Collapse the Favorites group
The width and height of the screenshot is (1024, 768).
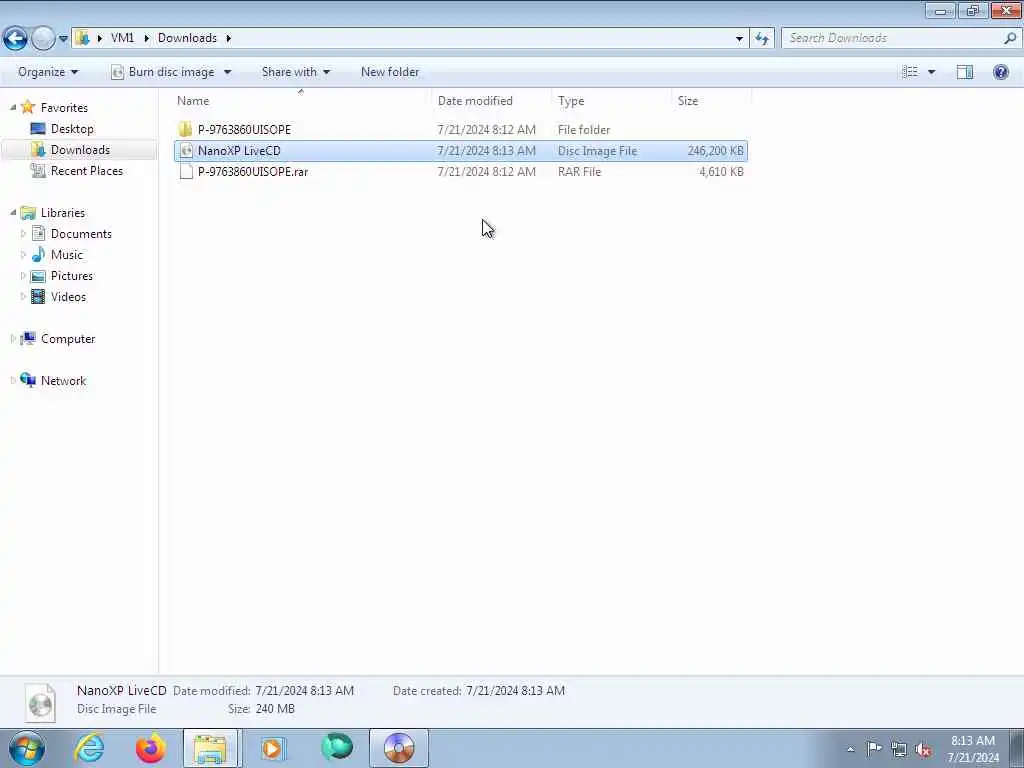[x=13, y=107]
